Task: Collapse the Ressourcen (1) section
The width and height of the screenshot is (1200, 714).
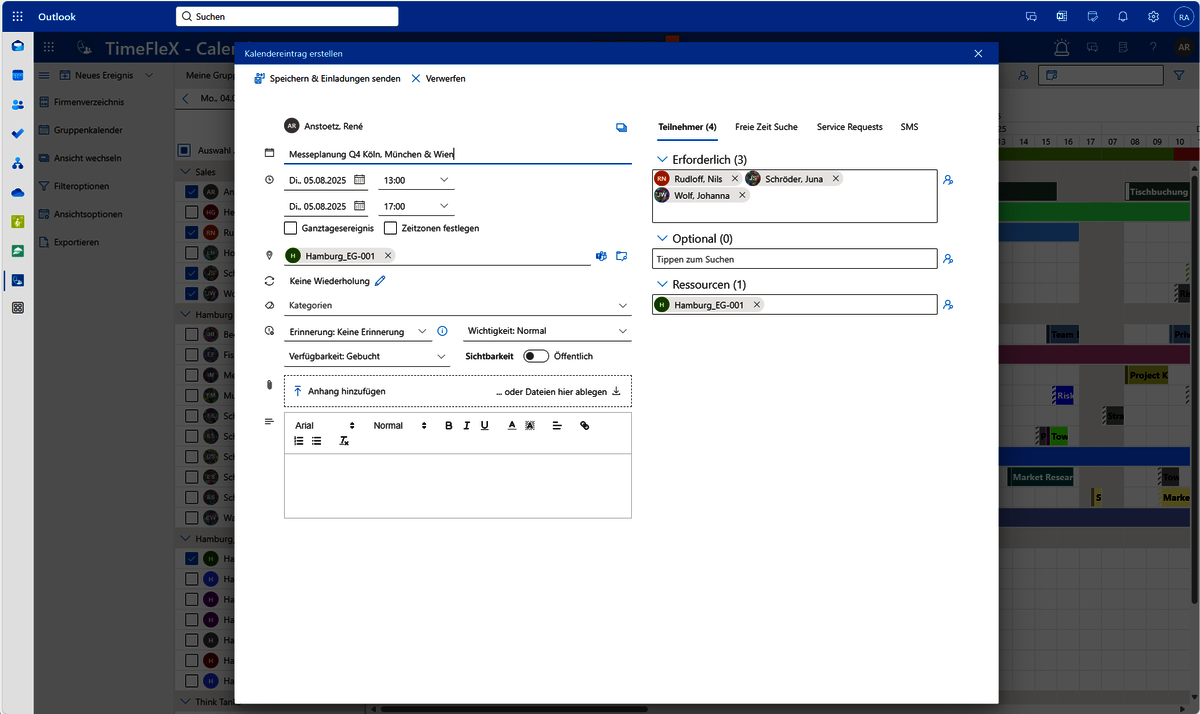Action: 662,285
